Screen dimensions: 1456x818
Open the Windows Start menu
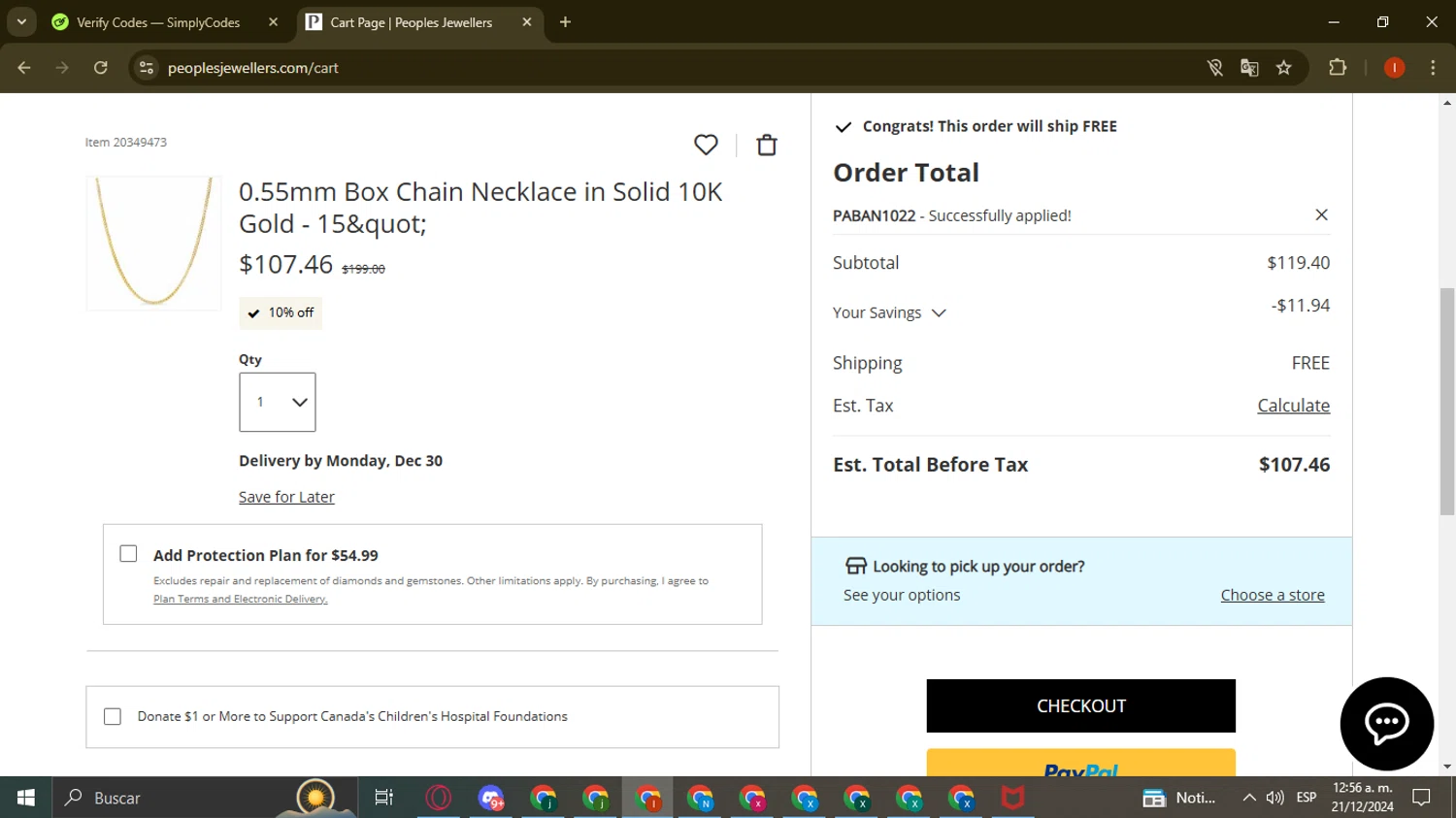click(26, 798)
